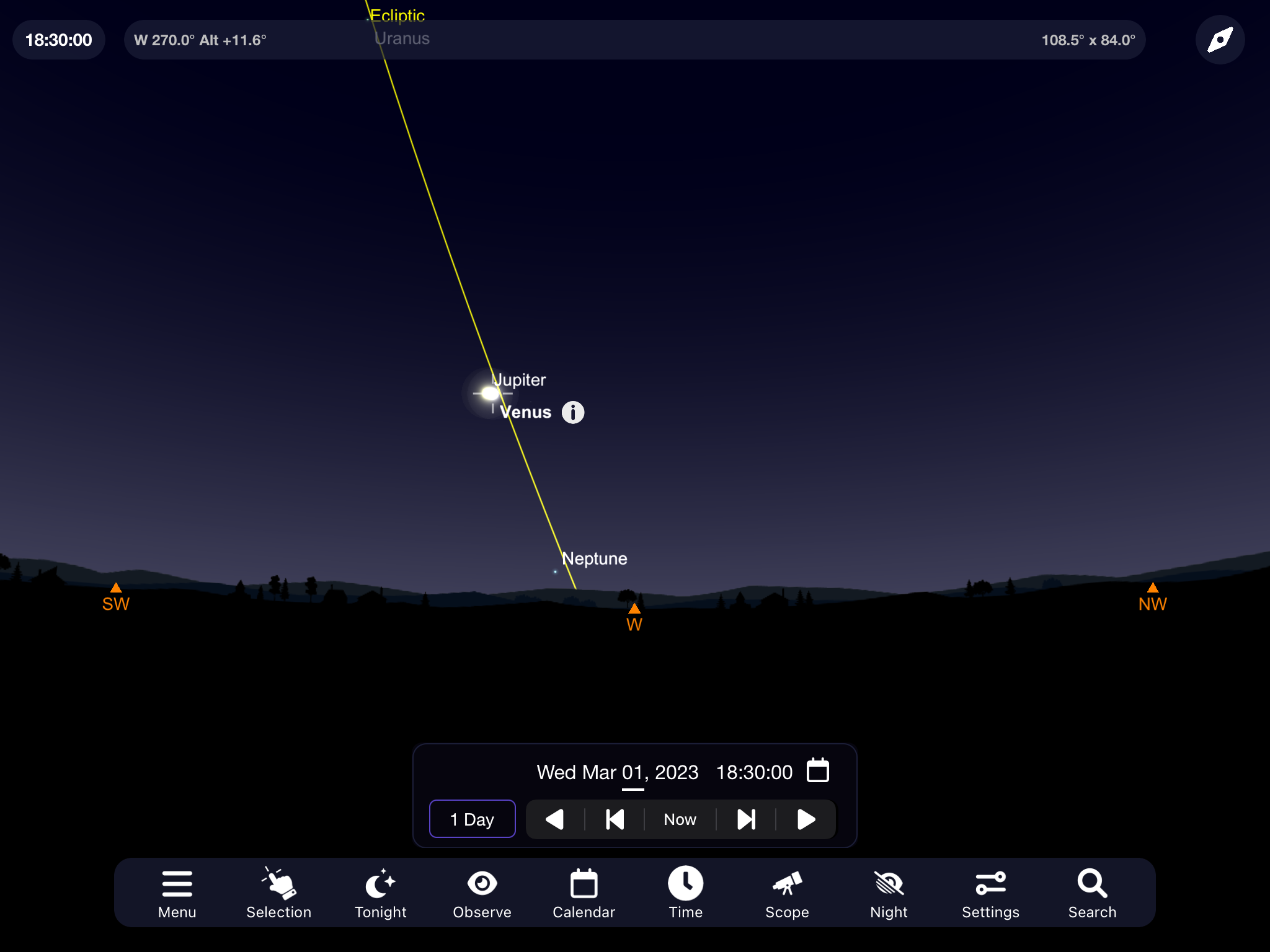Step back one day
The width and height of the screenshot is (1270, 952).
[x=615, y=819]
